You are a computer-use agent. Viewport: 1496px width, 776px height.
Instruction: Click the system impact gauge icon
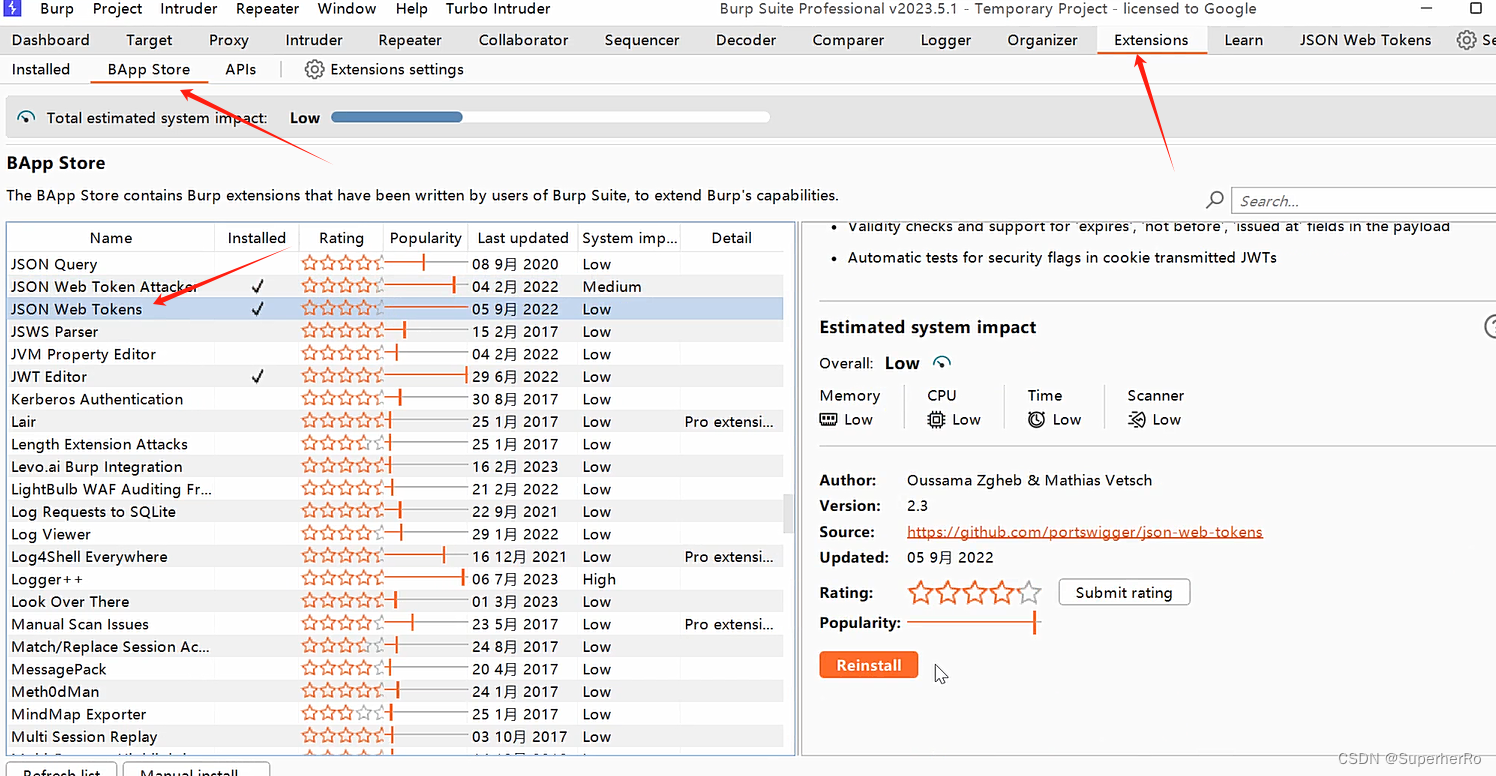[x=27, y=117]
